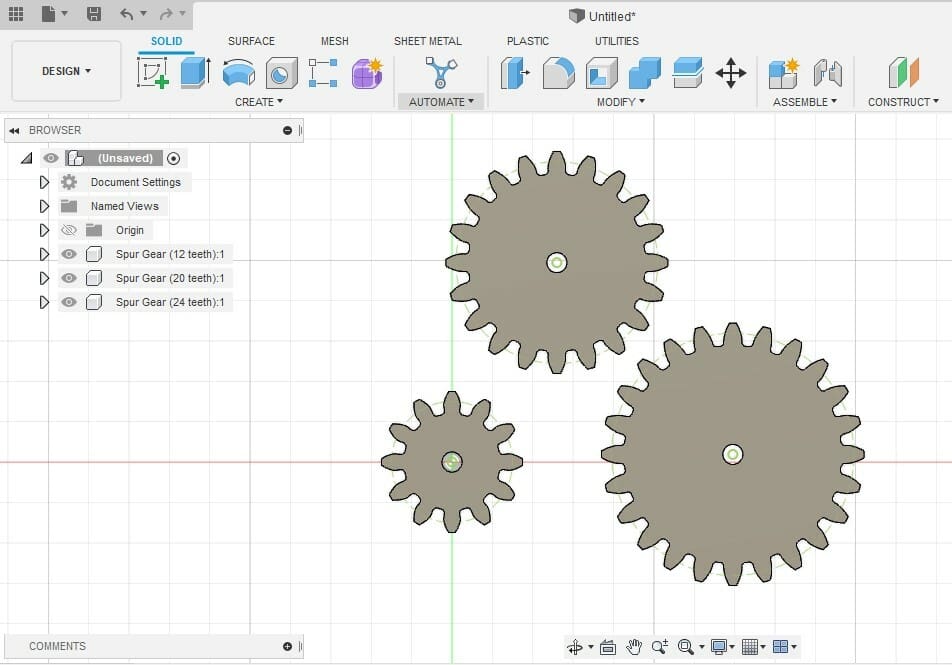Open Display Settings monitor icon

(719, 647)
